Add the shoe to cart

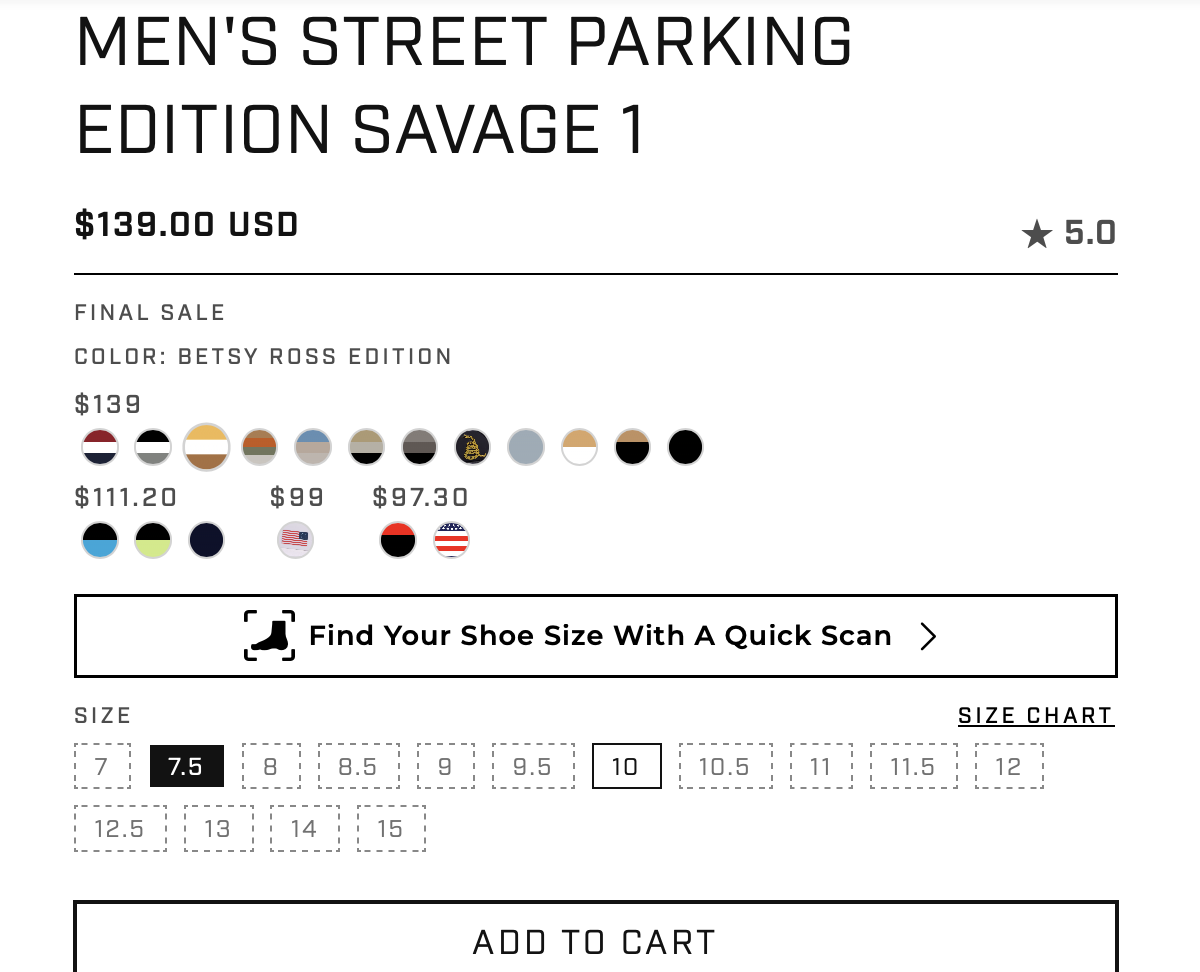coord(595,941)
